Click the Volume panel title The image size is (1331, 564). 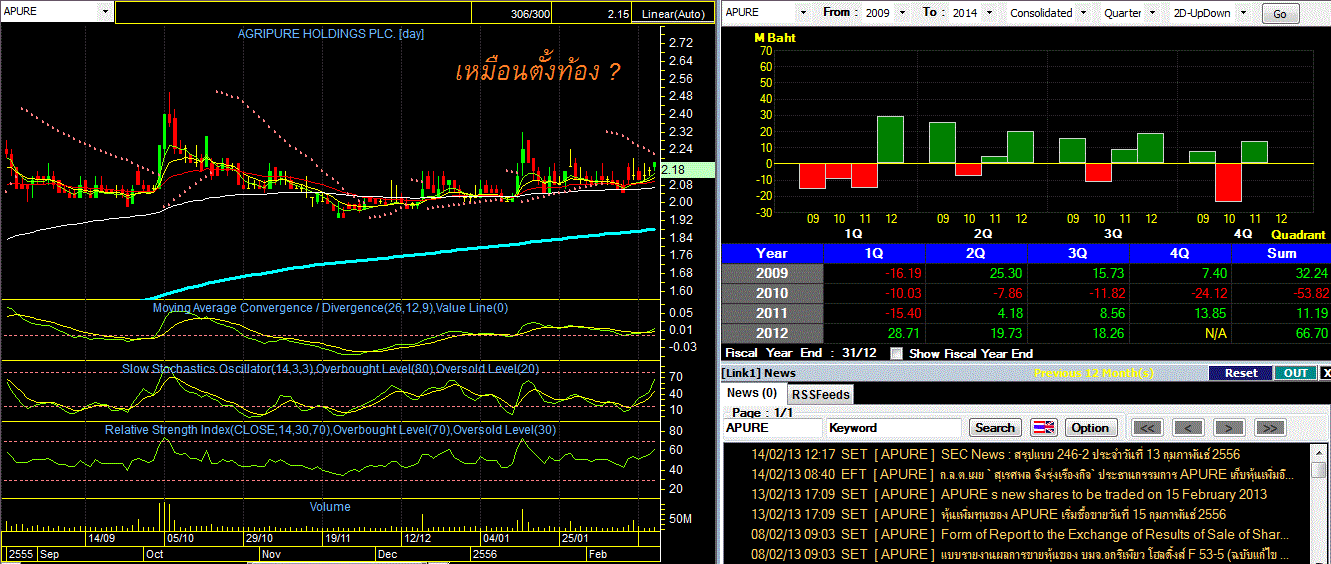[x=330, y=507]
